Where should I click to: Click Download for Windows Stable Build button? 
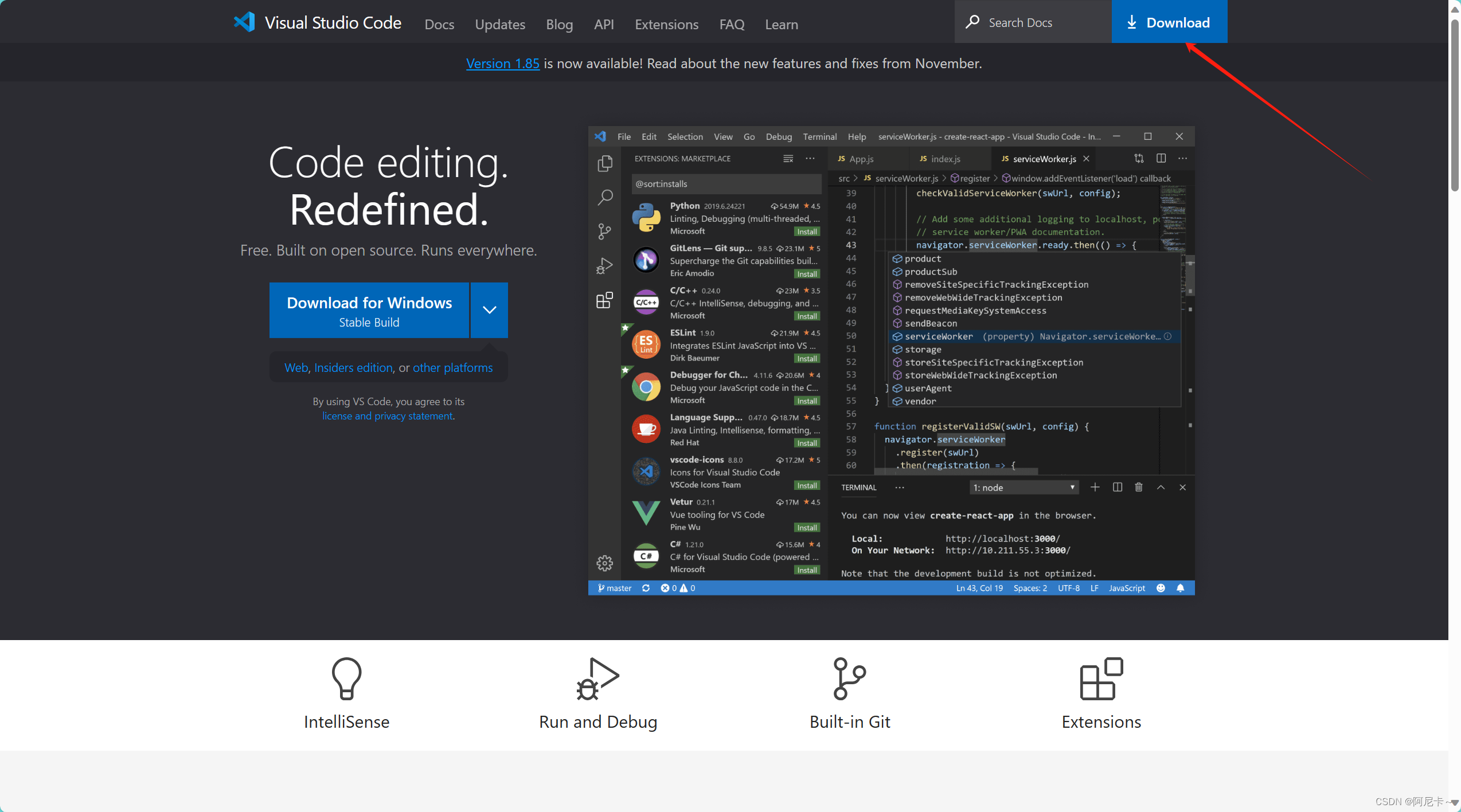click(x=369, y=310)
